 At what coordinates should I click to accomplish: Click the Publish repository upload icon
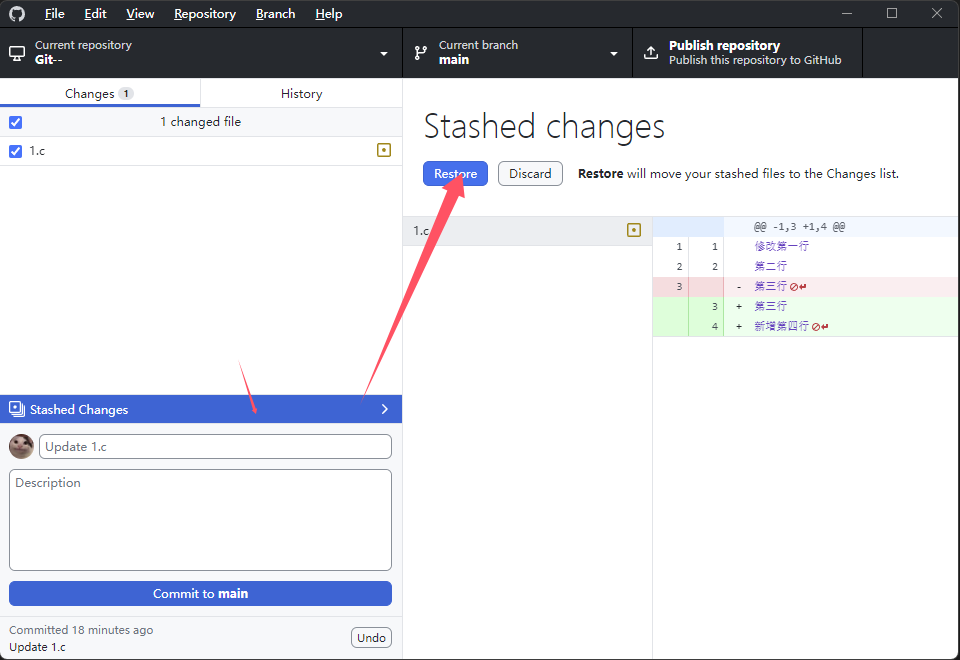tap(651, 53)
